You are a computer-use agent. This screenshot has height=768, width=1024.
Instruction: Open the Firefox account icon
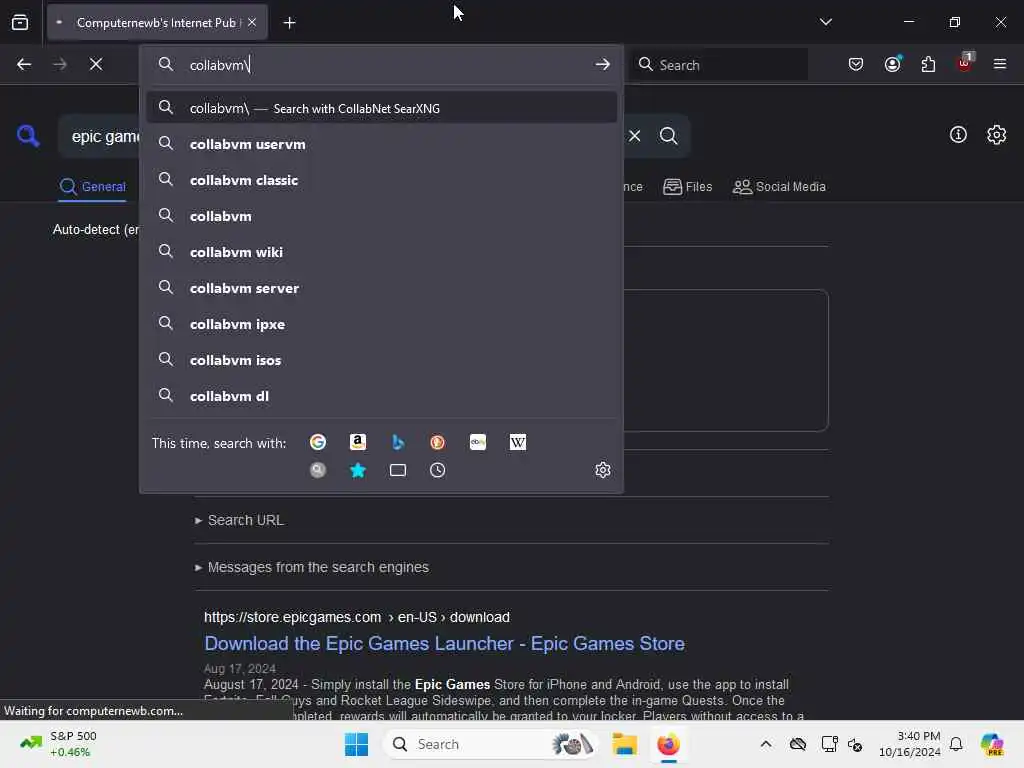(892, 64)
